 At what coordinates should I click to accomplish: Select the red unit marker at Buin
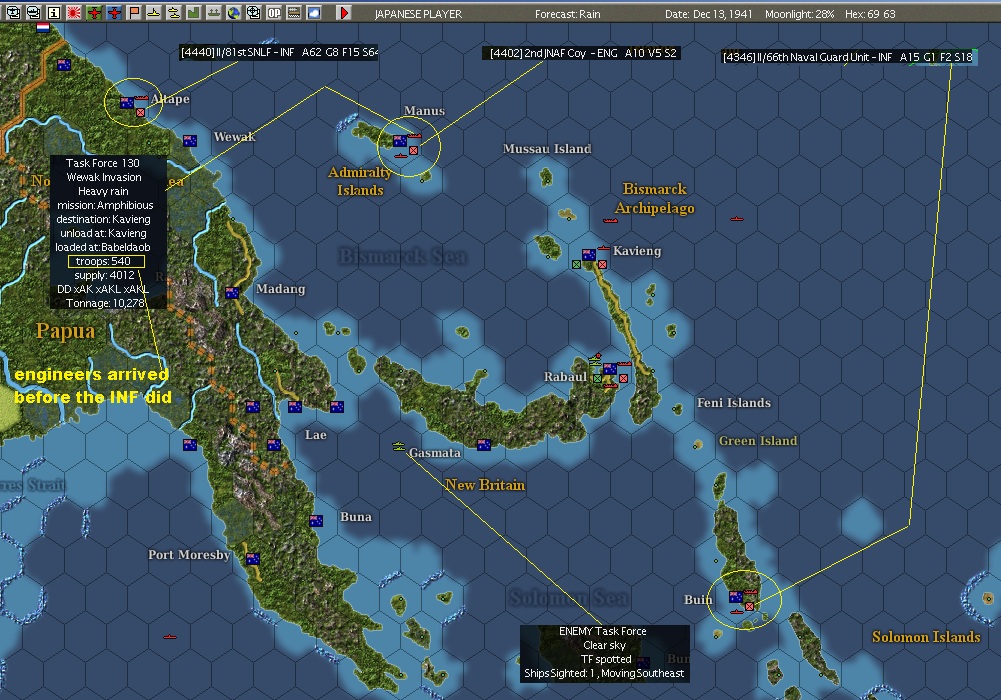[x=749, y=606]
